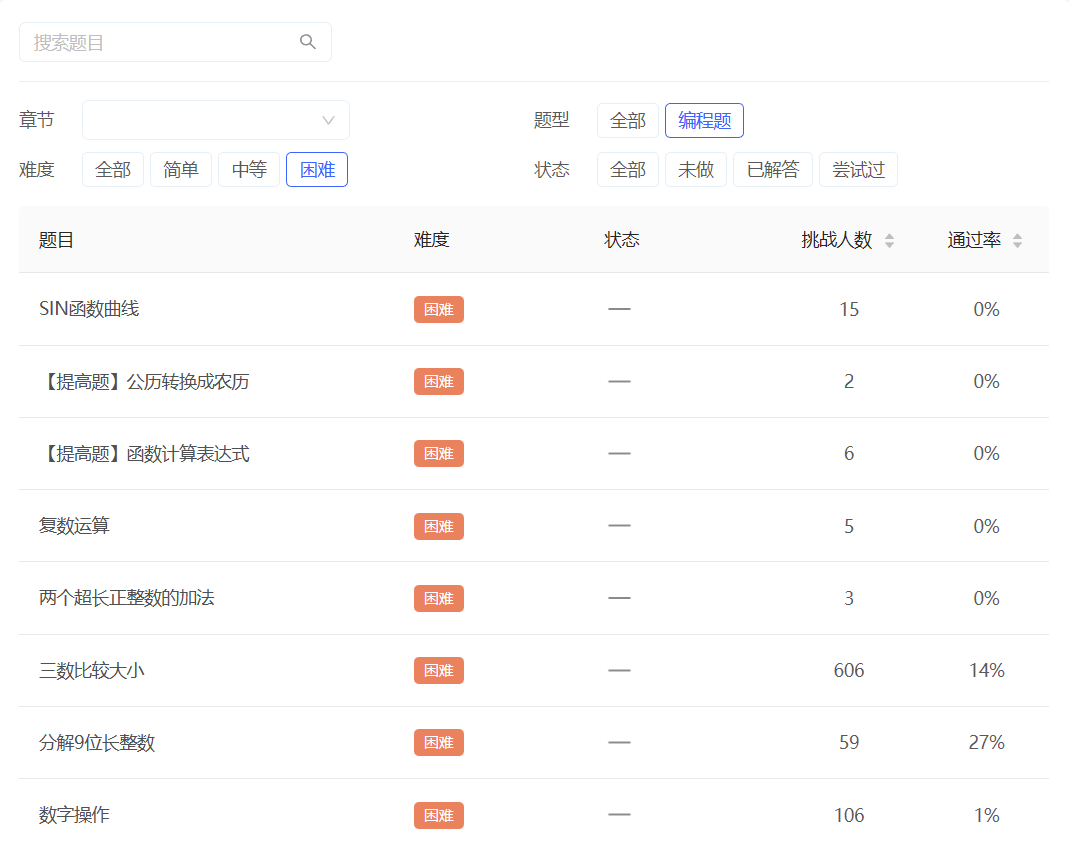Select 中等 difficulty filter
Viewport: 1069px width, 849px height.
[249, 170]
